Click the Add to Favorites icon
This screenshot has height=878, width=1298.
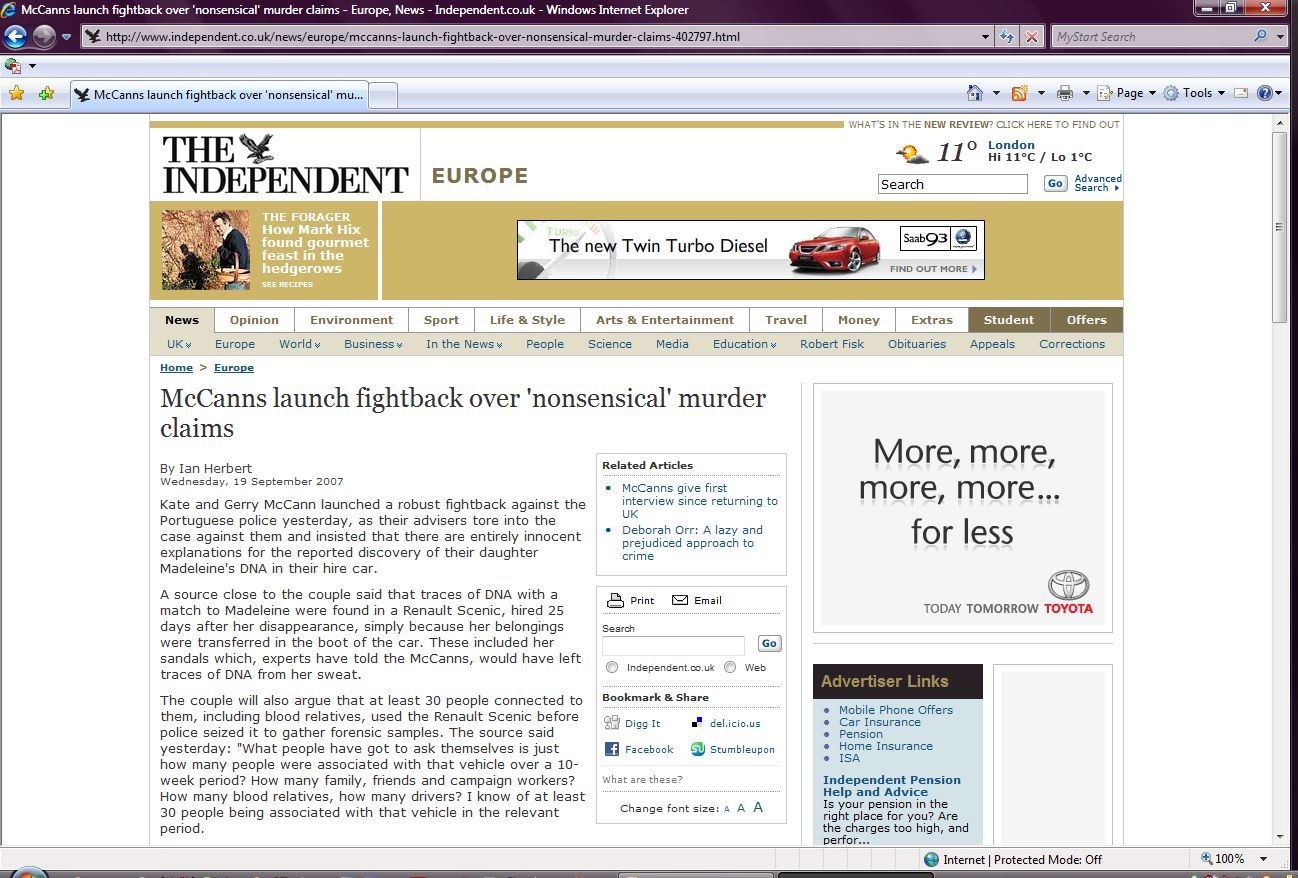click(46, 93)
